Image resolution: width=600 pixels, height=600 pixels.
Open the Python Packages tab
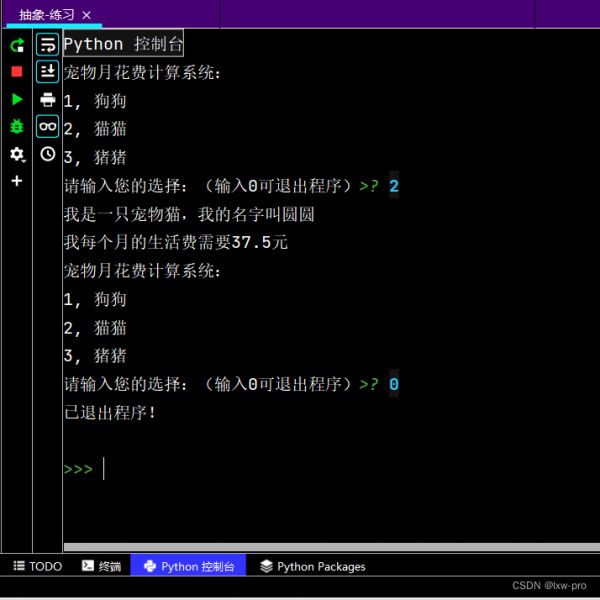click(312, 566)
